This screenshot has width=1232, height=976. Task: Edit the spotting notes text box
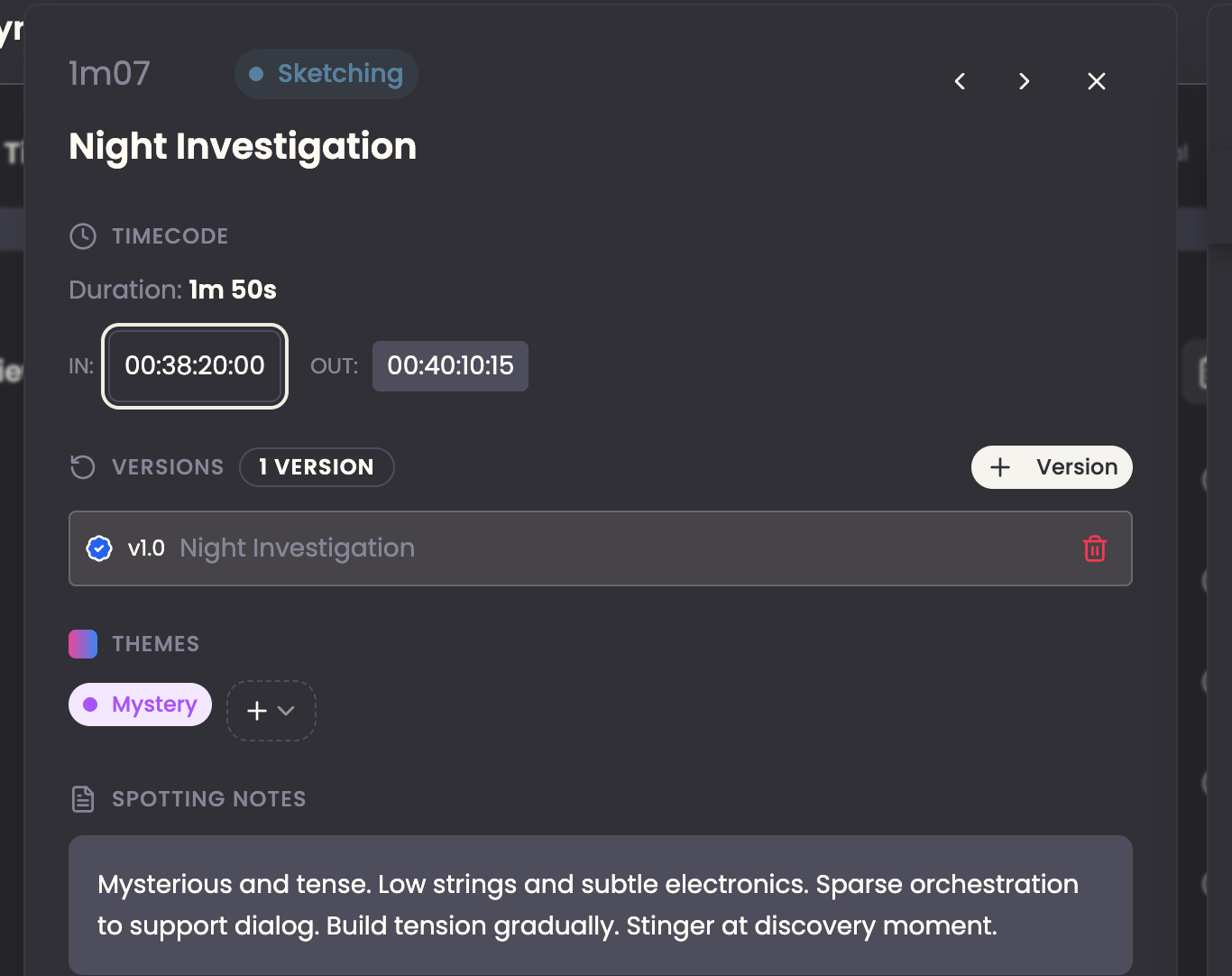tap(601, 905)
